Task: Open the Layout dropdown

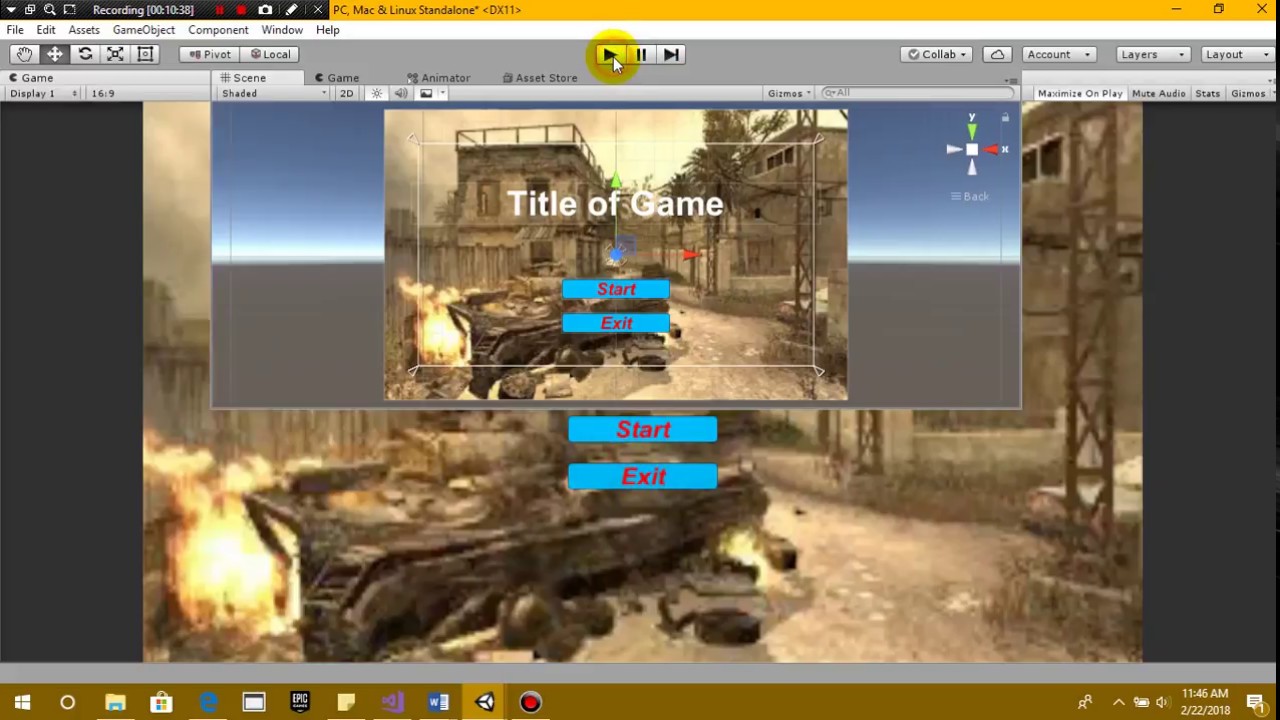Action: point(1236,54)
